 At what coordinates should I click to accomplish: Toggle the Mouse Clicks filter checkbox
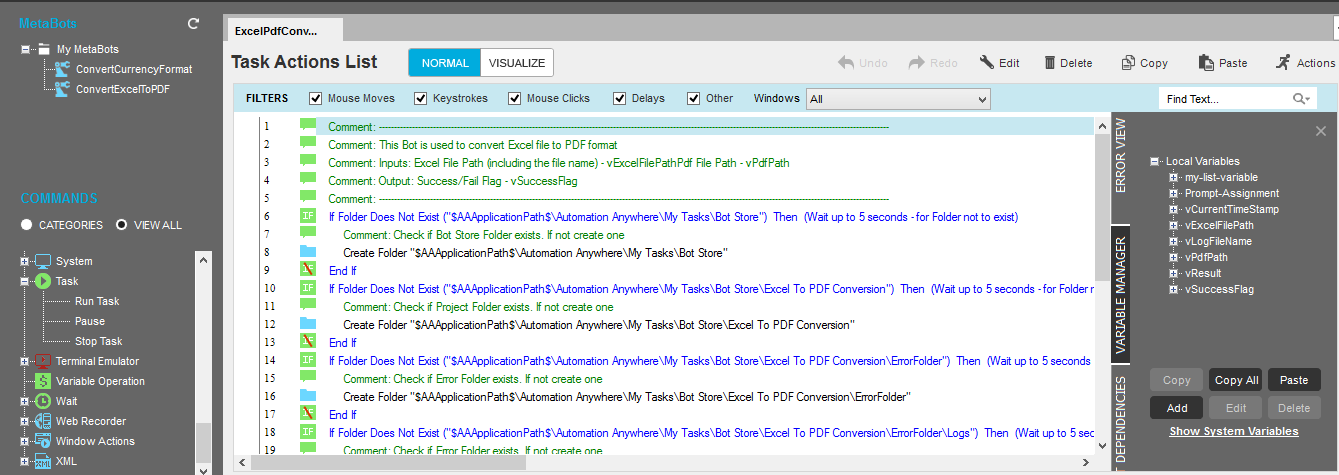[515, 99]
